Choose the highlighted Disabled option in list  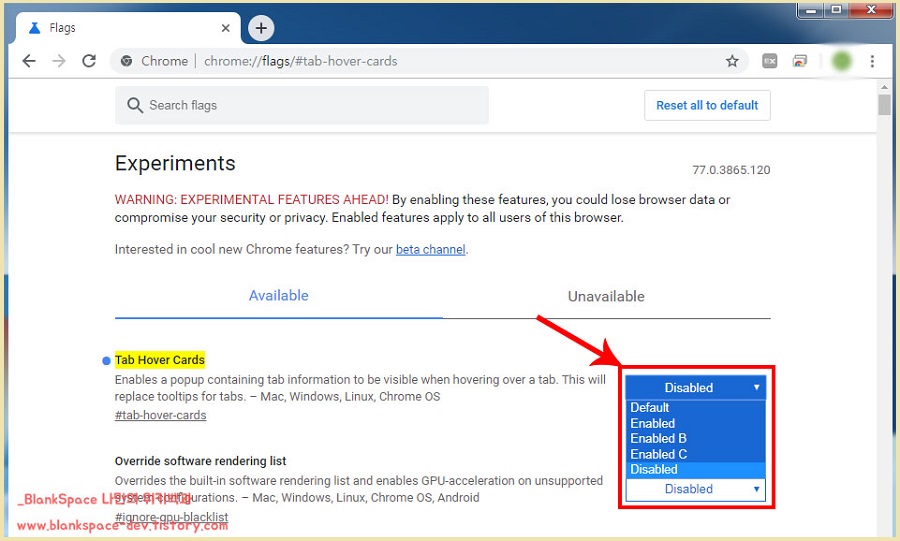click(695, 469)
